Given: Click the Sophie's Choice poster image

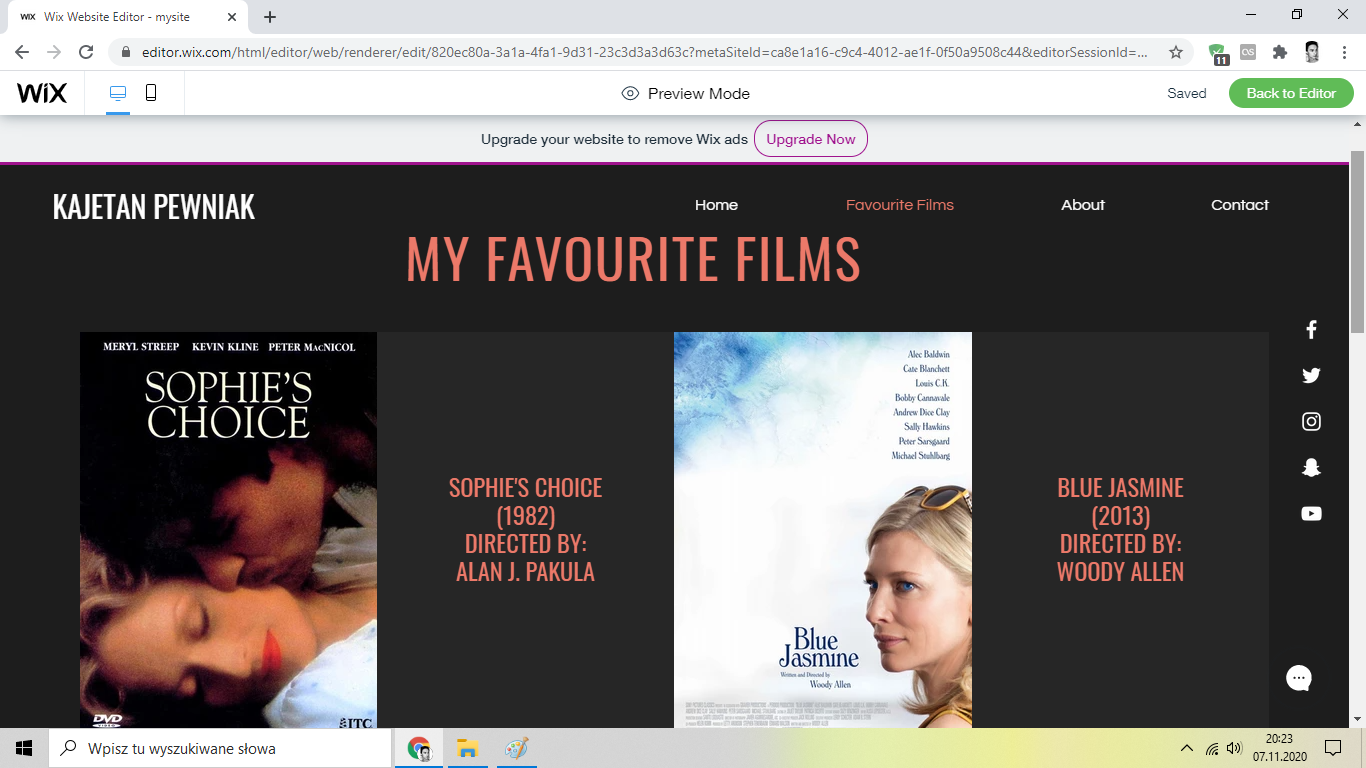Looking at the screenshot, I should coord(228,530).
